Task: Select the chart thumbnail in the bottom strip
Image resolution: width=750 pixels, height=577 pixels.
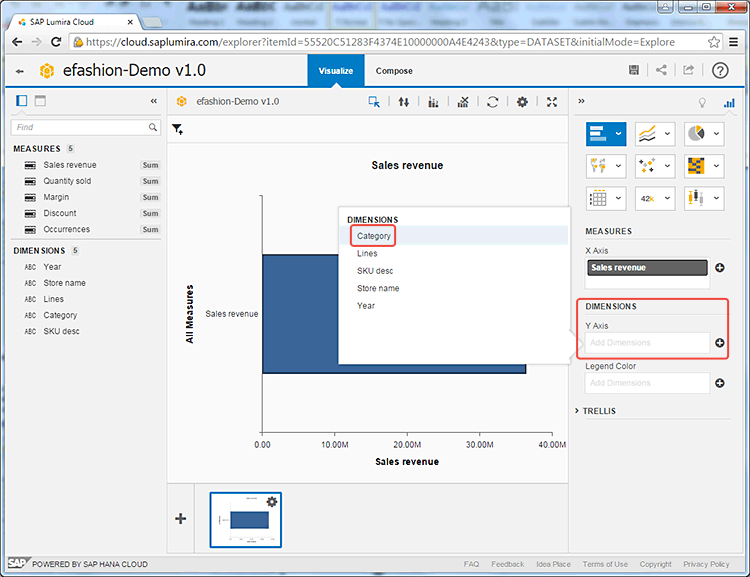Action: point(245,519)
